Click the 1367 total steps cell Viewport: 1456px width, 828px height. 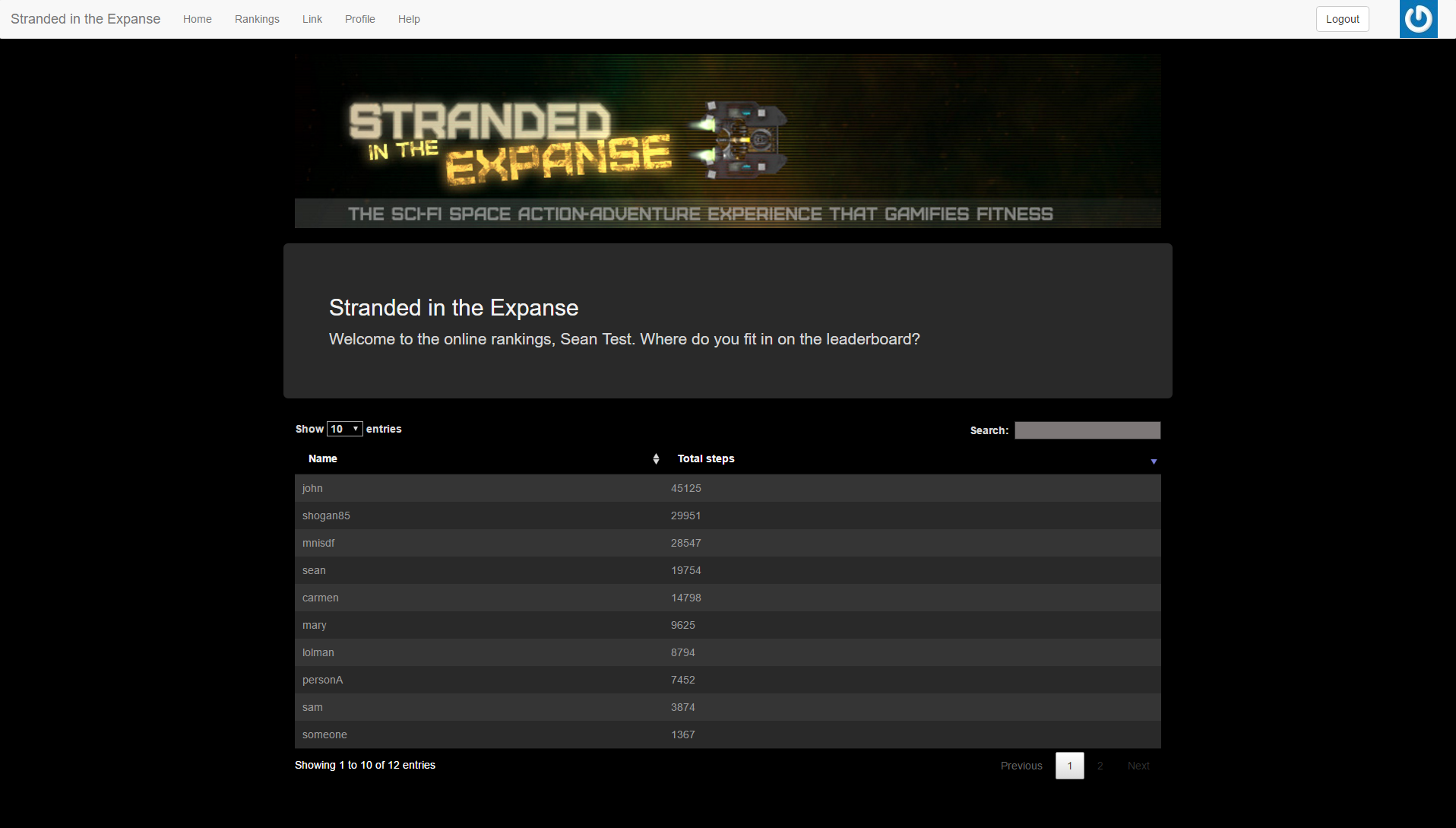point(913,734)
